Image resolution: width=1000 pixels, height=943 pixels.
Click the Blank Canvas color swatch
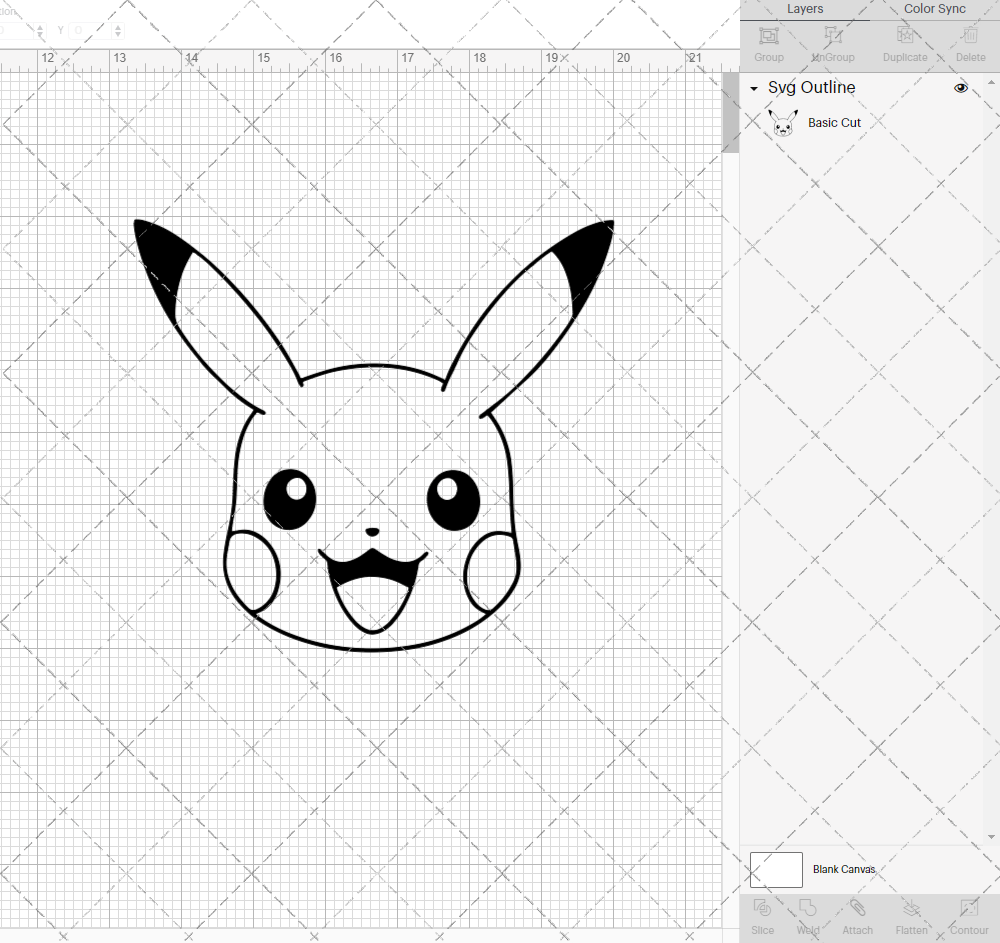point(776,870)
